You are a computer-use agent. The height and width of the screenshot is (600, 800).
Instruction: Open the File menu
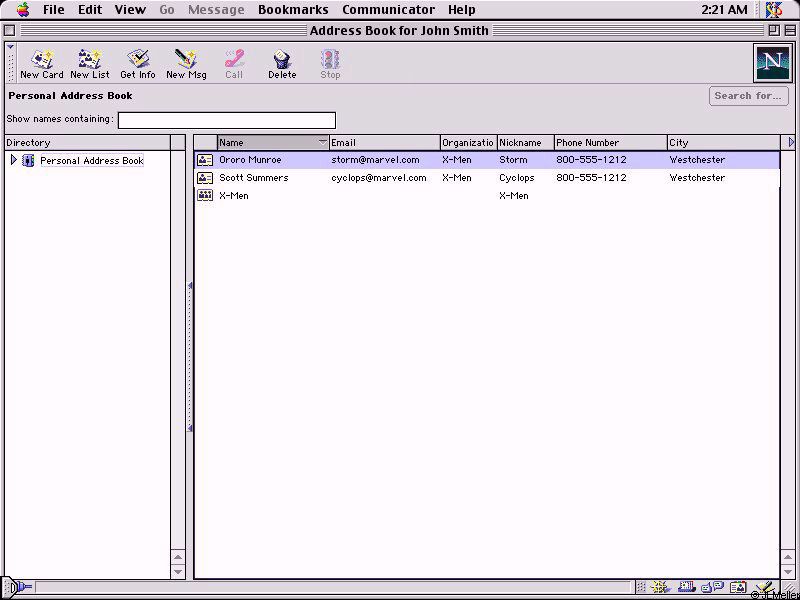(54, 10)
